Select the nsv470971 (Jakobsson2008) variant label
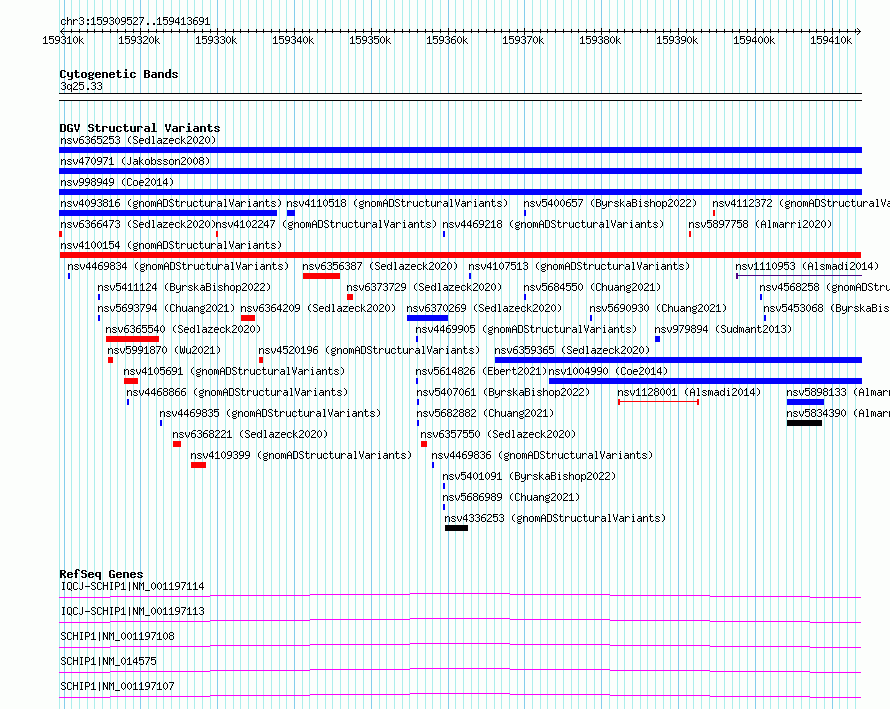This screenshot has width=890, height=709. point(135,161)
